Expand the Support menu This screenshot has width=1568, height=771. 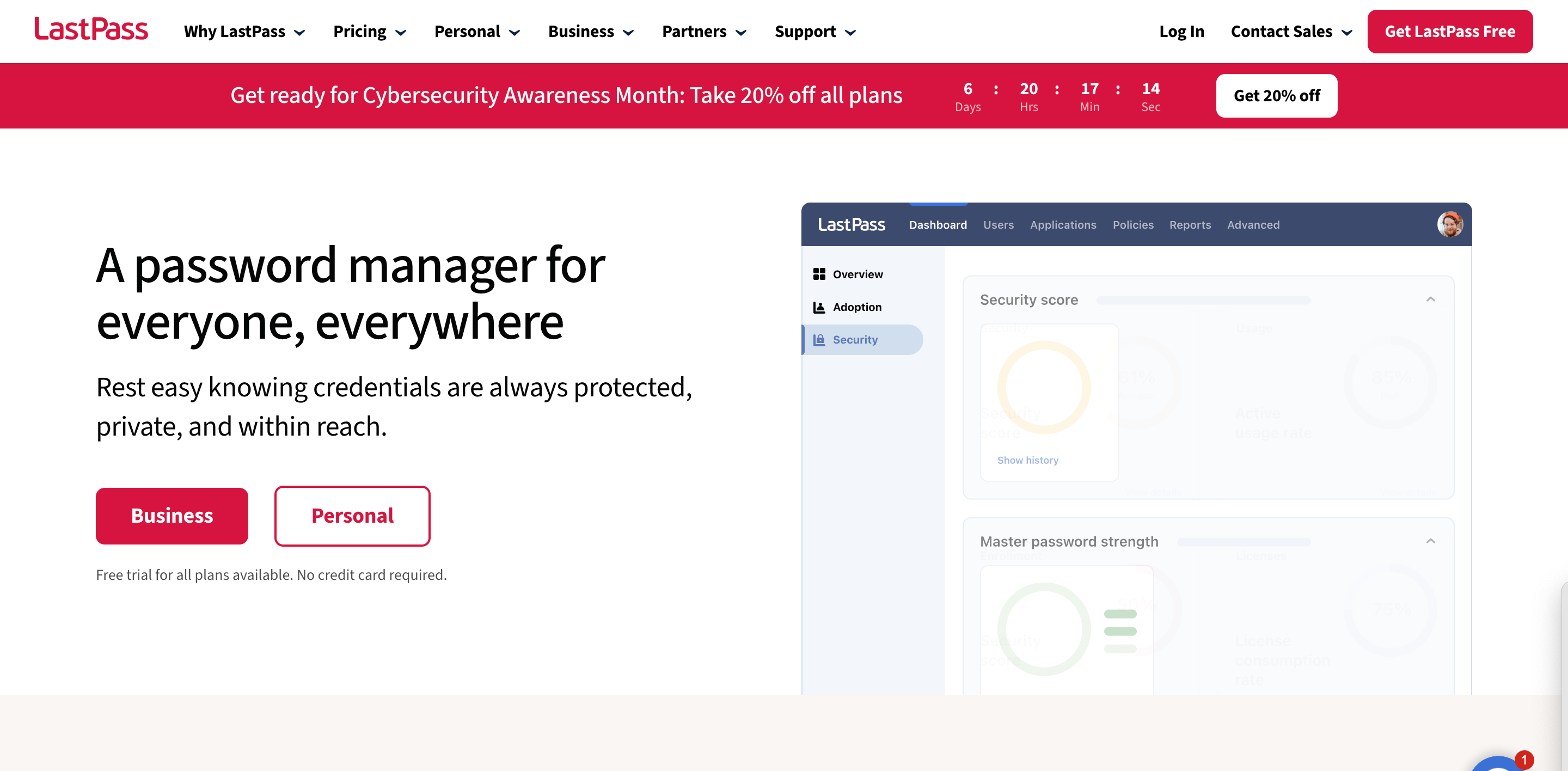point(815,32)
